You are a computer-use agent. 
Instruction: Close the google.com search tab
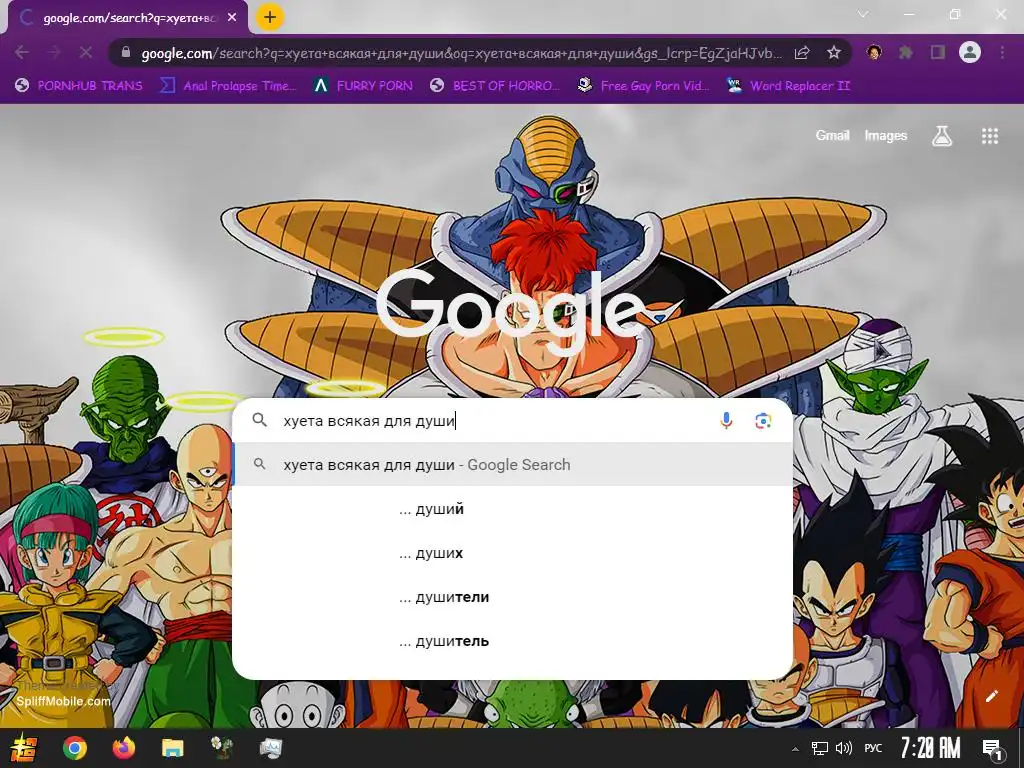tap(232, 18)
